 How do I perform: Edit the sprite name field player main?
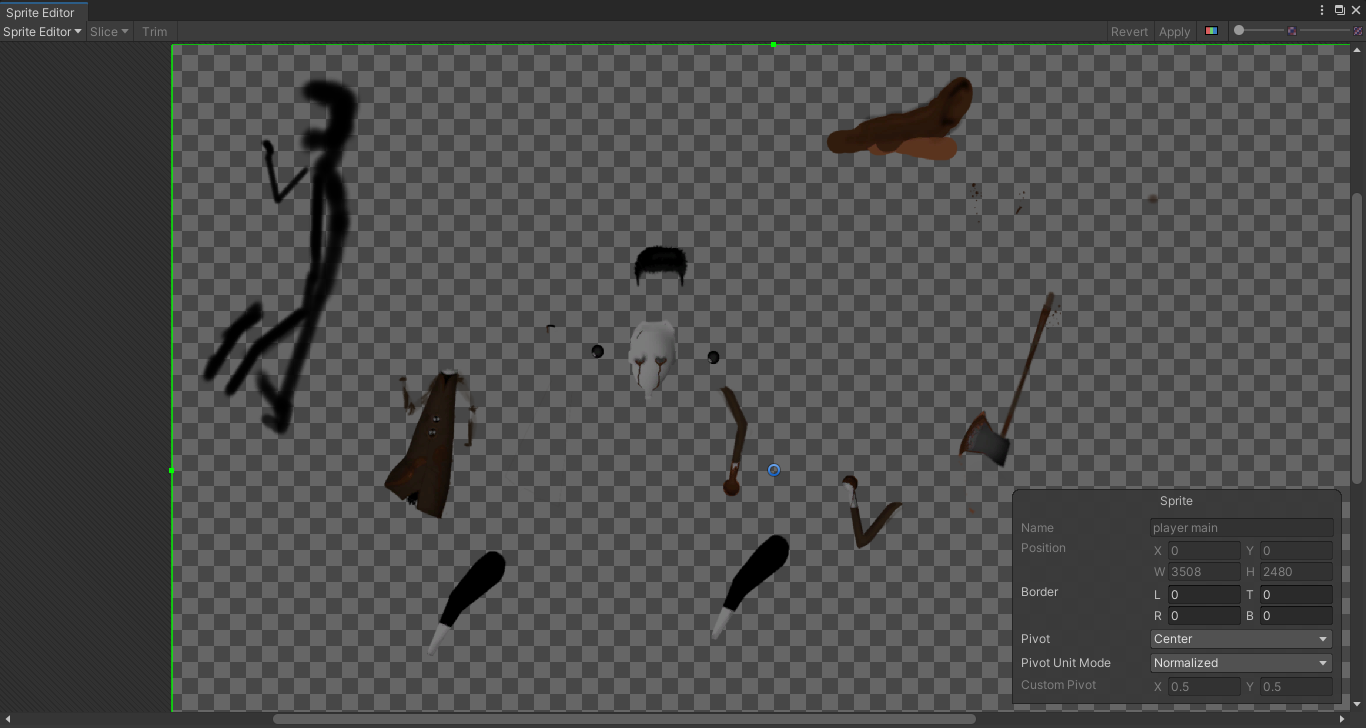(1241, 527)
